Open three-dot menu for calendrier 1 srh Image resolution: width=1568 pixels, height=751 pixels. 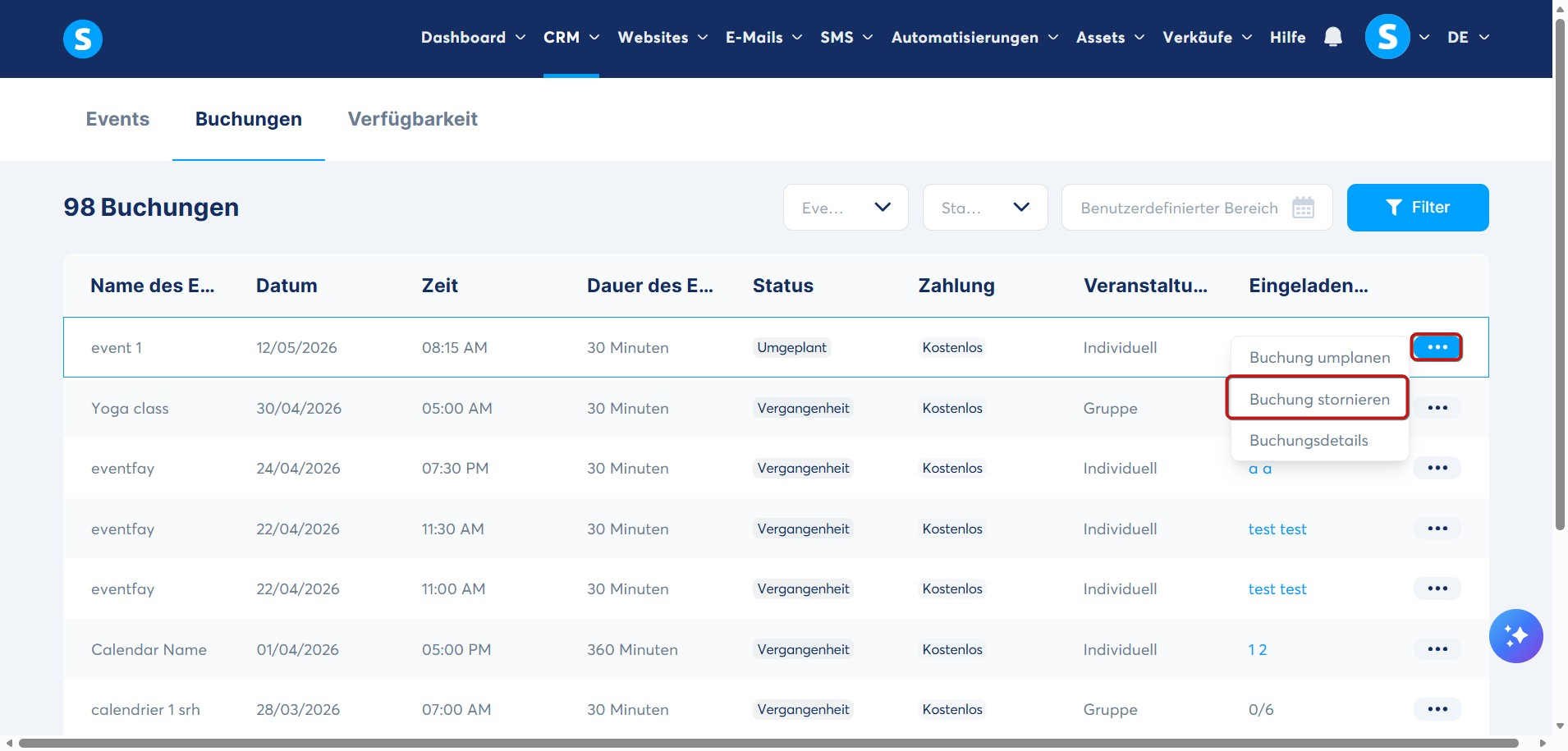coord(1437,709)
